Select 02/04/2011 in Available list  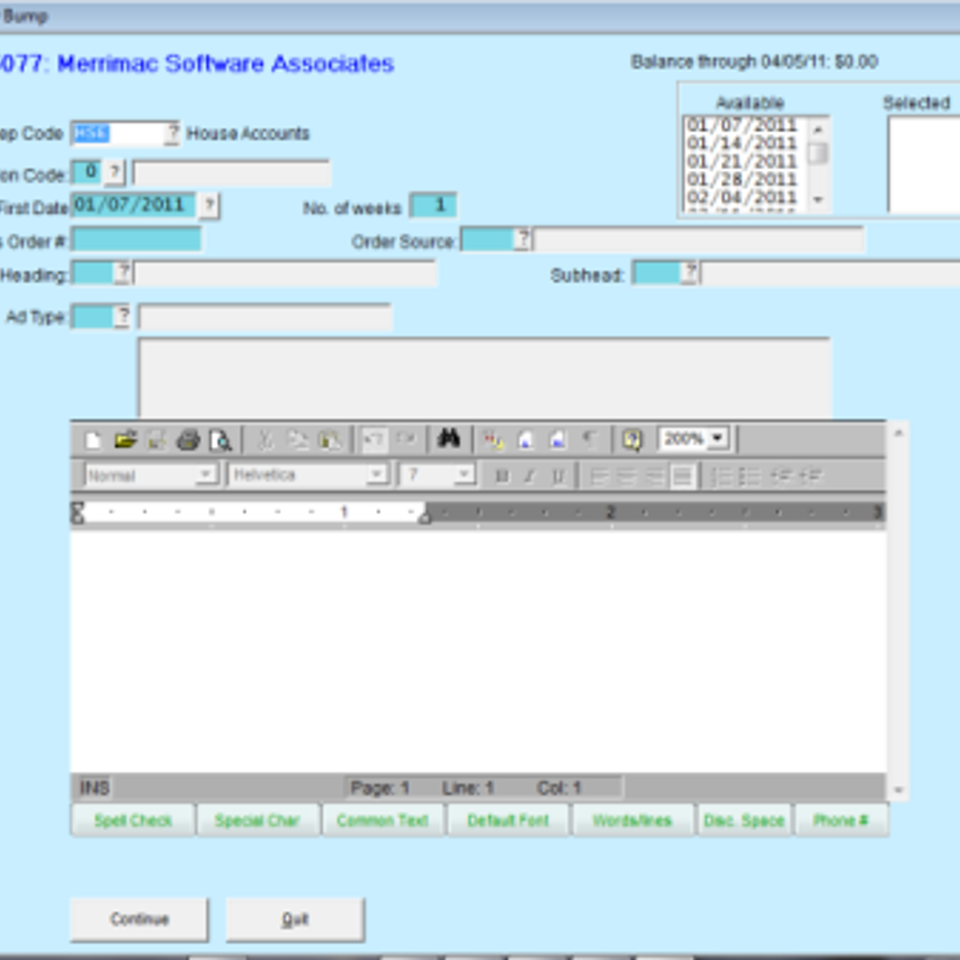(x=742, y=197)
